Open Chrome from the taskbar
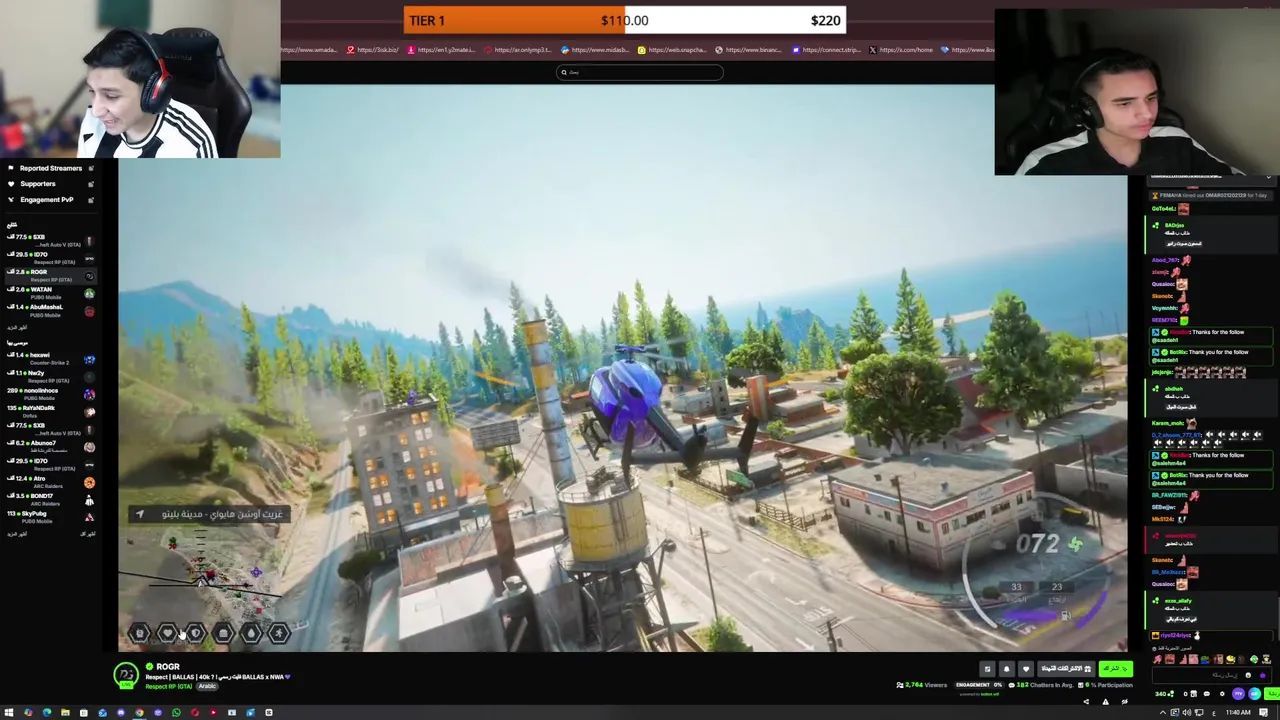The height and width of the screenshot is (720, 1280). tap(139, 712)
